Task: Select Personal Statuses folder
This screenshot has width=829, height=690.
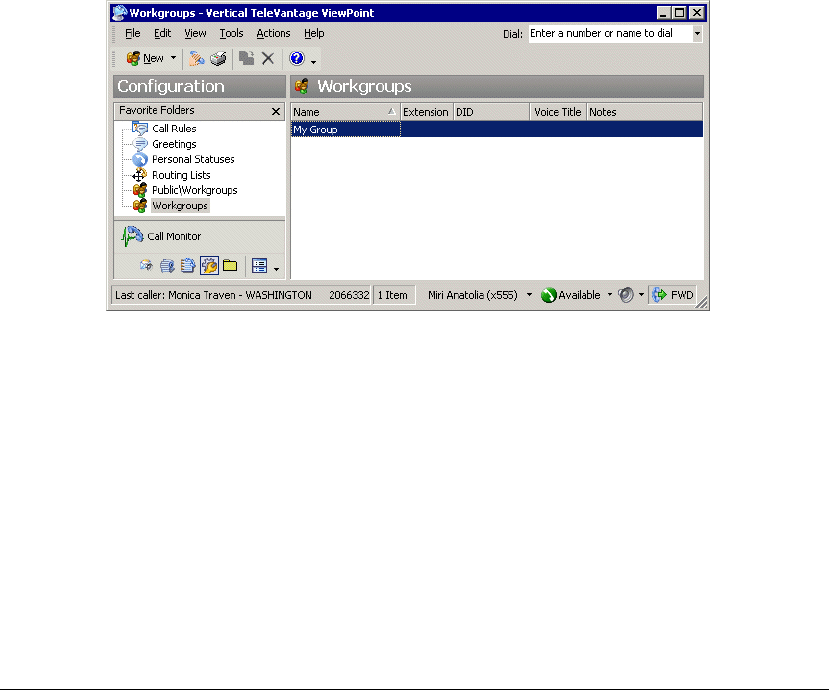Action: [193, 159]
